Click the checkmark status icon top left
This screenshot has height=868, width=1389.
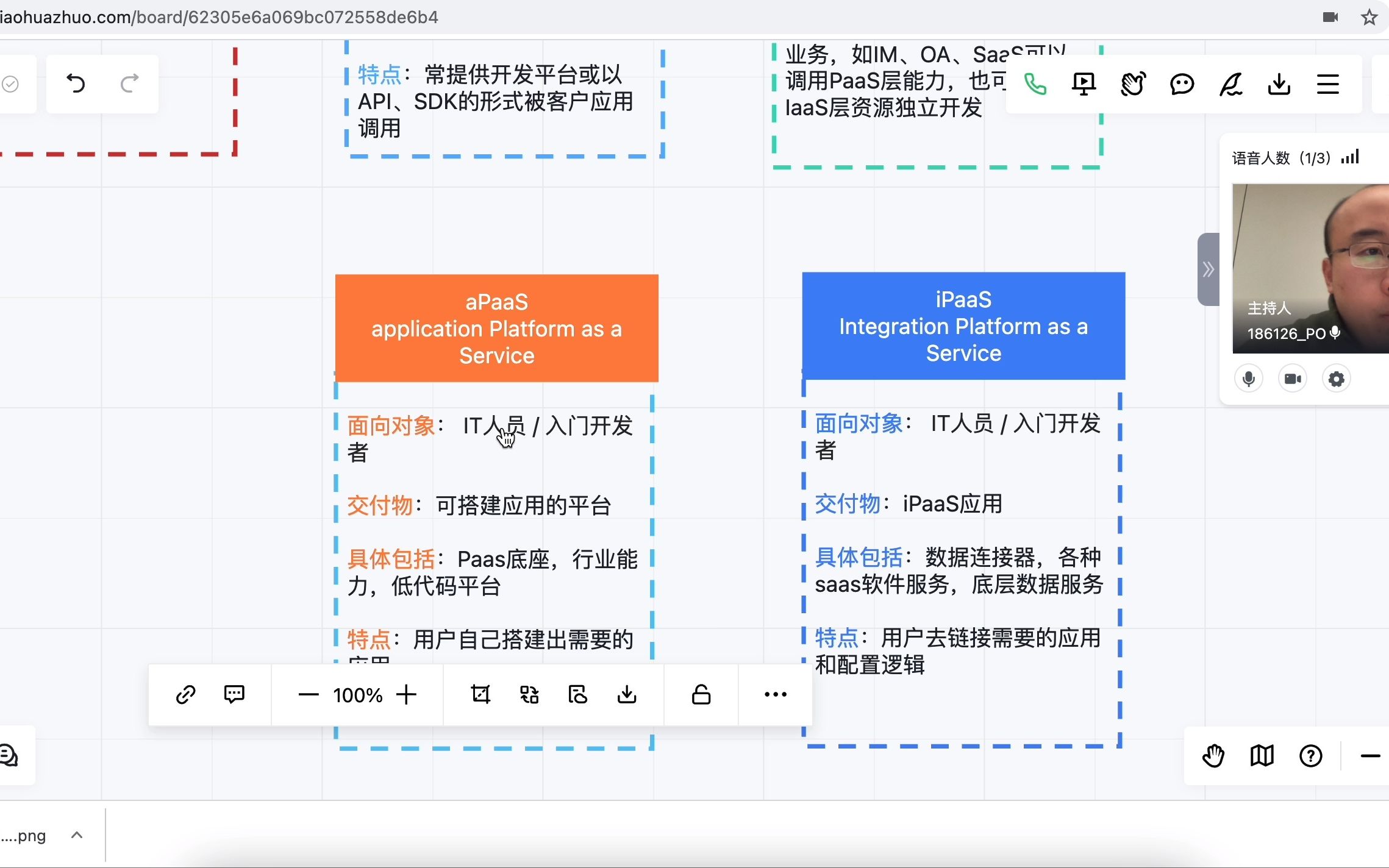pos(10,84)
